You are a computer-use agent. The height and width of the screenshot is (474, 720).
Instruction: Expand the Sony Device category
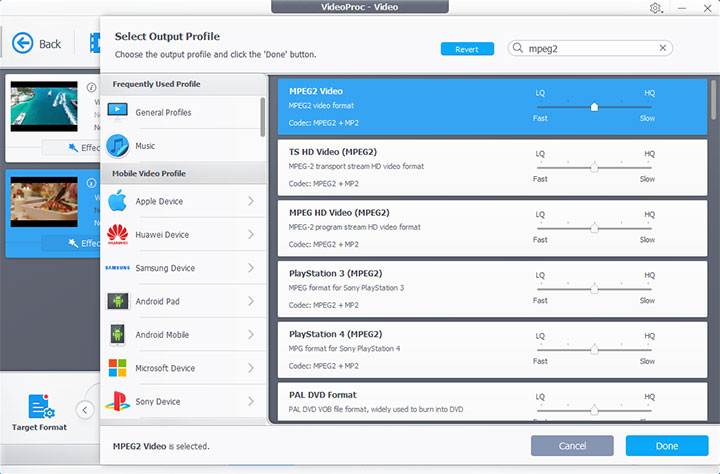[251, 401]
